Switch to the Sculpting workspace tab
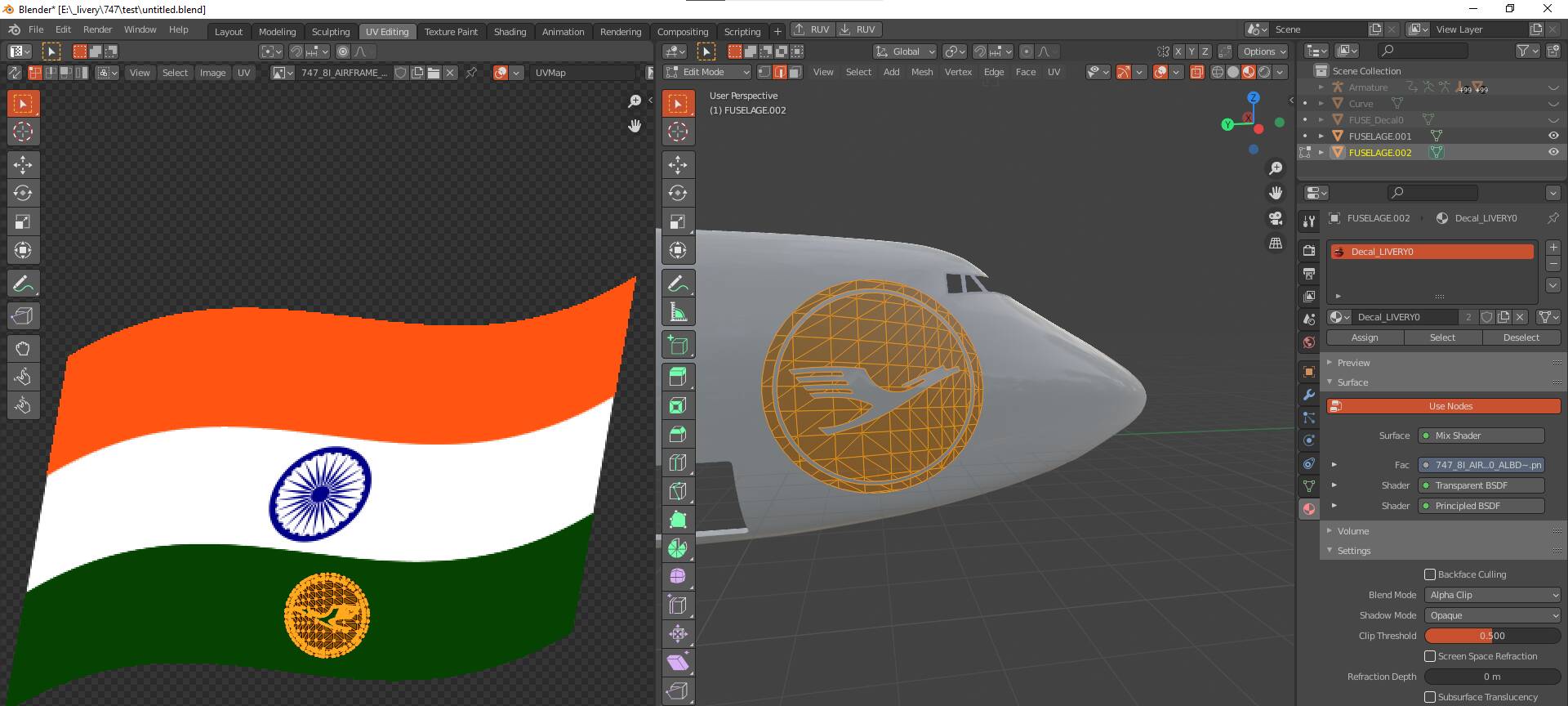1568x706 pixels. 331,32
